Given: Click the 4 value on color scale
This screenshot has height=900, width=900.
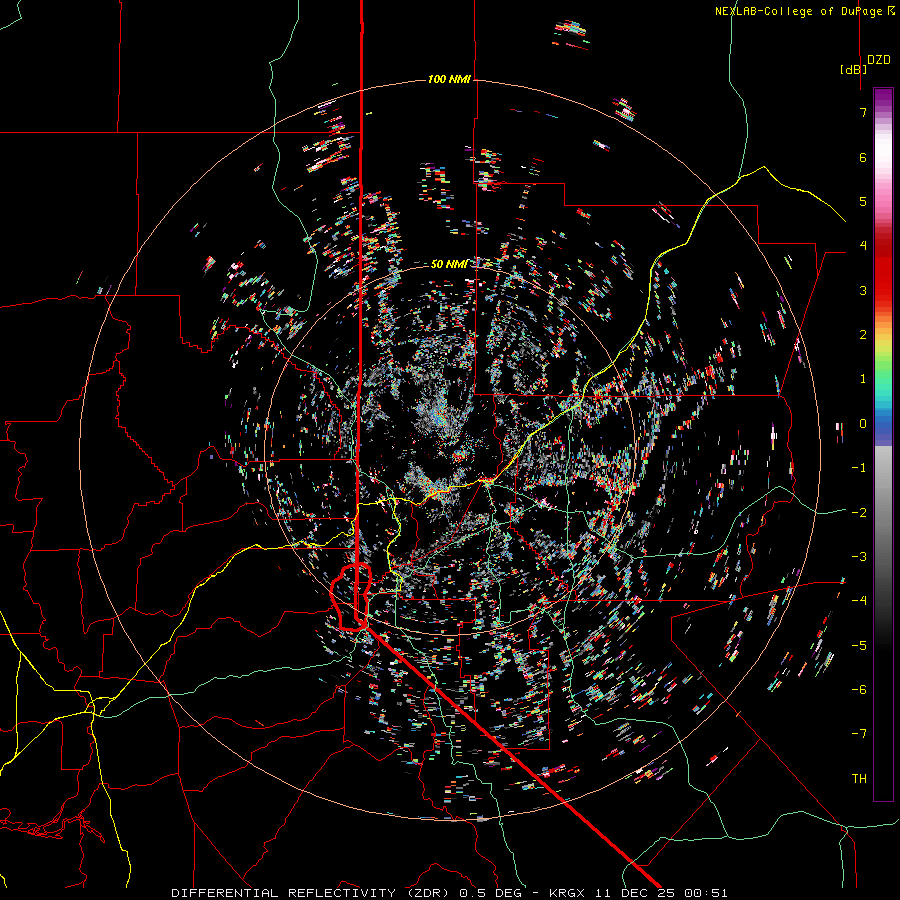Looking at the screenshot, I should (x=863, y=246).
